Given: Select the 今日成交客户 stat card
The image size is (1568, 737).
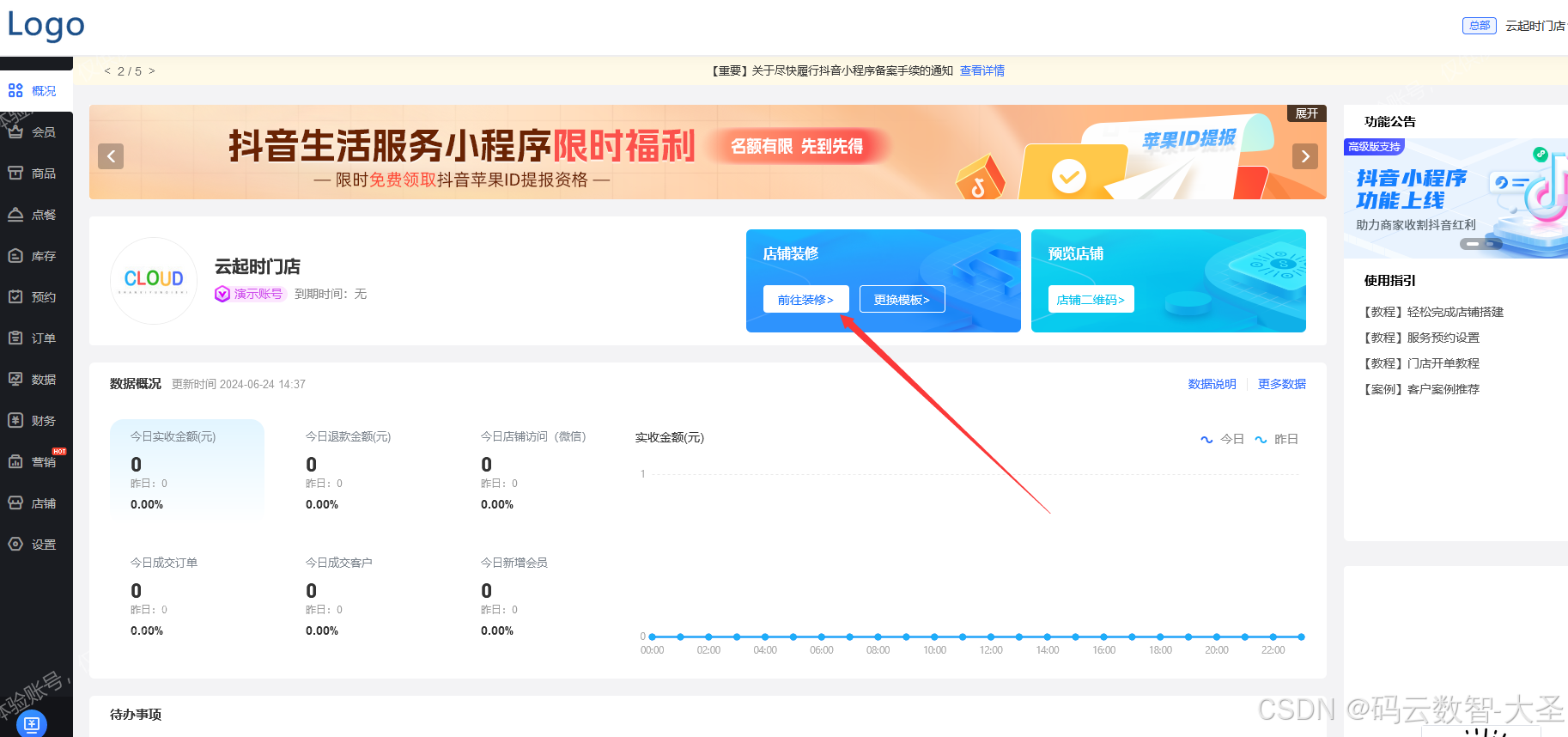Looking at the screenshot, I should 362,595.
